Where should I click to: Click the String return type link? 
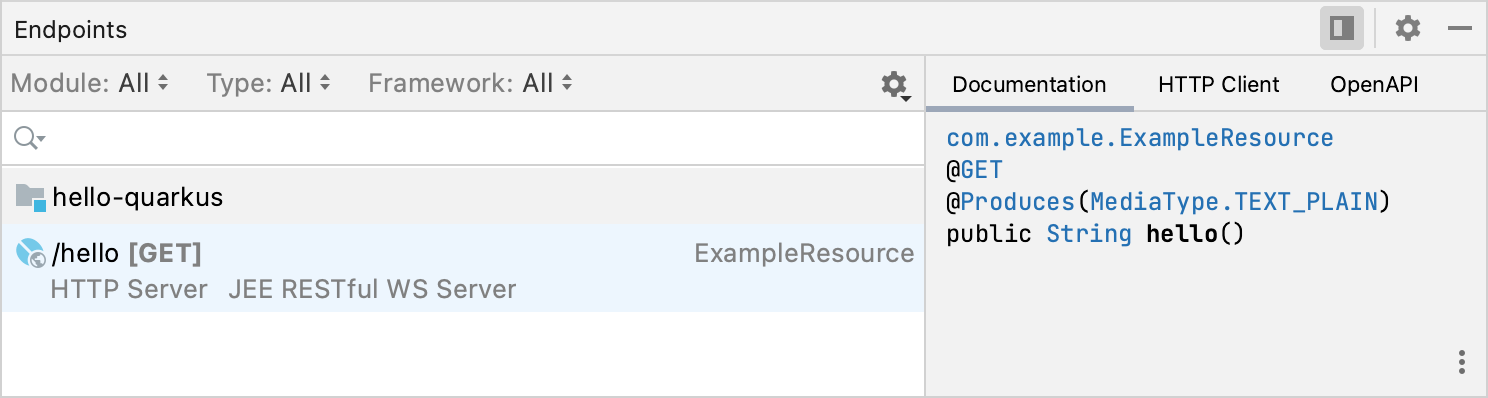pos(1089,234)
